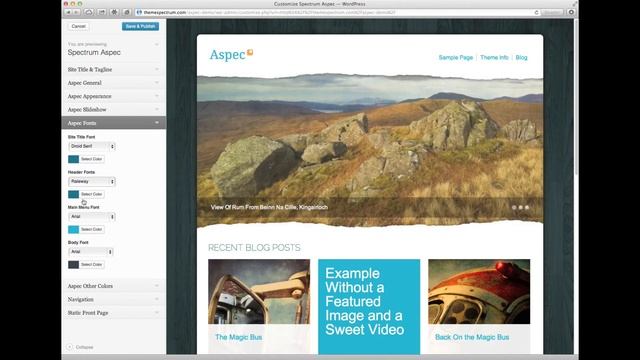Expand the Static Front Page section

click(113, 313)
